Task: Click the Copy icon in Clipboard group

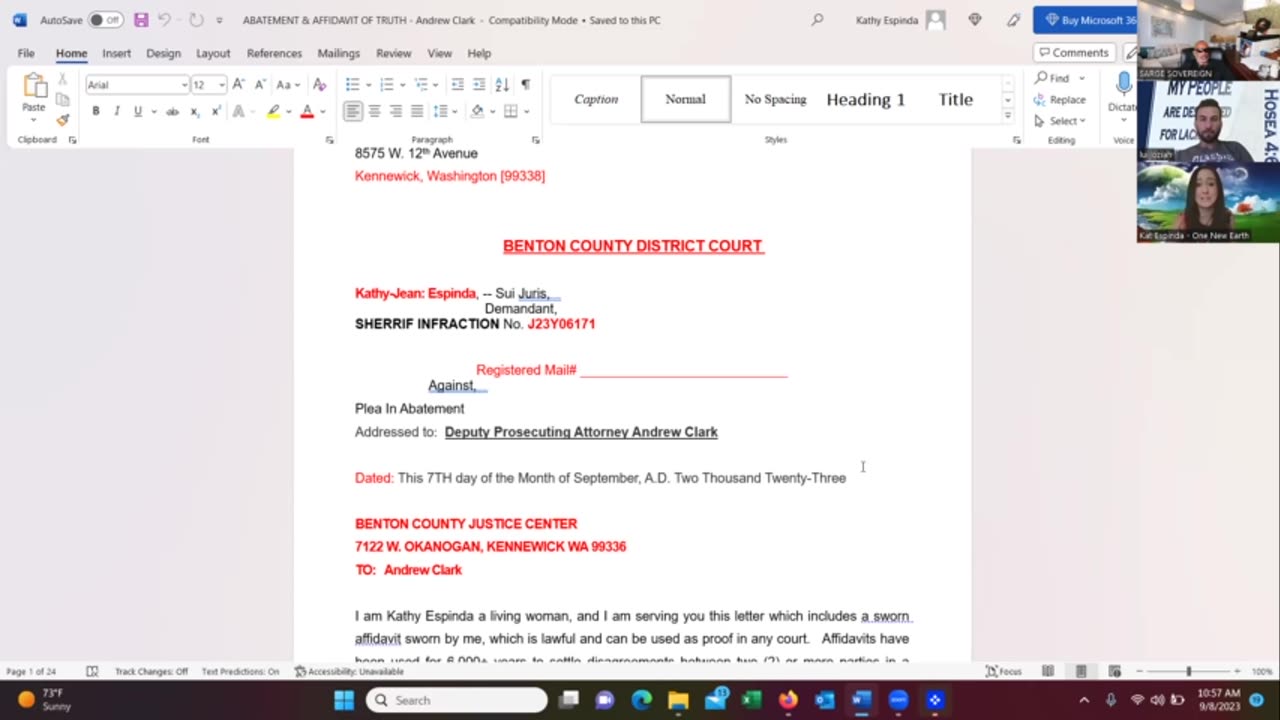Action: click(62, 99)
